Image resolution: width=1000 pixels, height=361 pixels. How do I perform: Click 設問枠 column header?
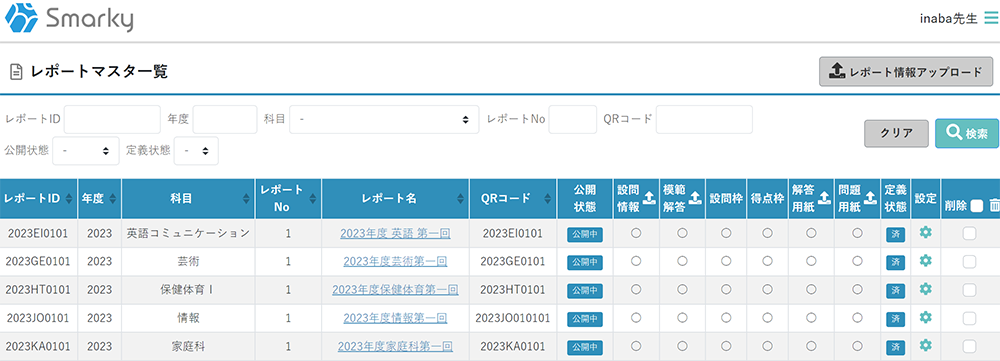click(x=726, y=198)
